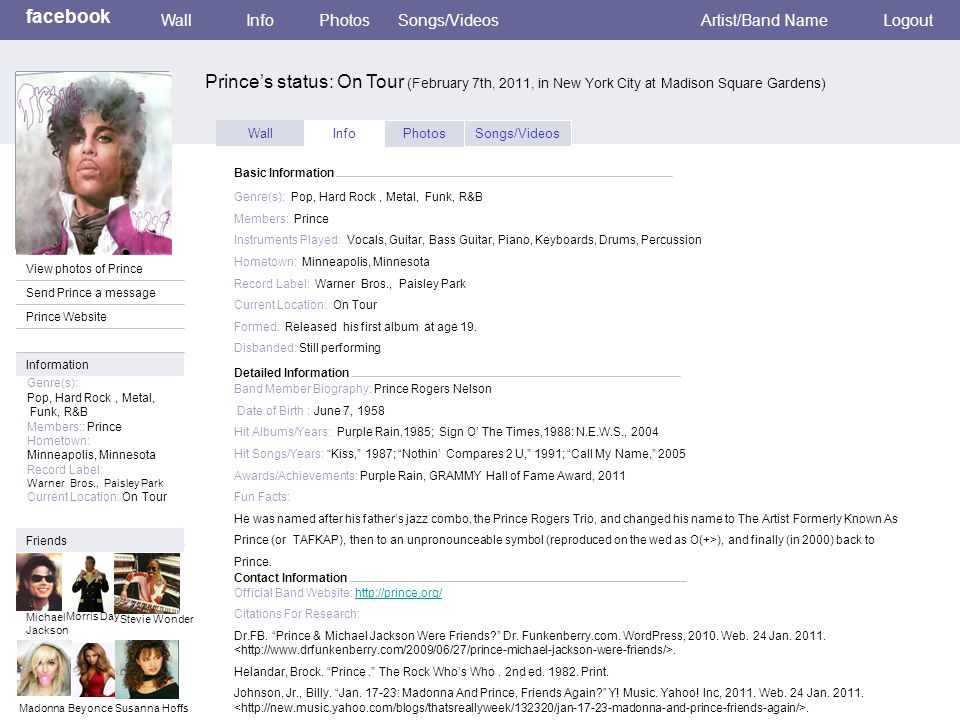The width and height of the screenshot is (960, 720).
Task: Open Songs/Videos in the top navigation bar
Action: [448, 20]
